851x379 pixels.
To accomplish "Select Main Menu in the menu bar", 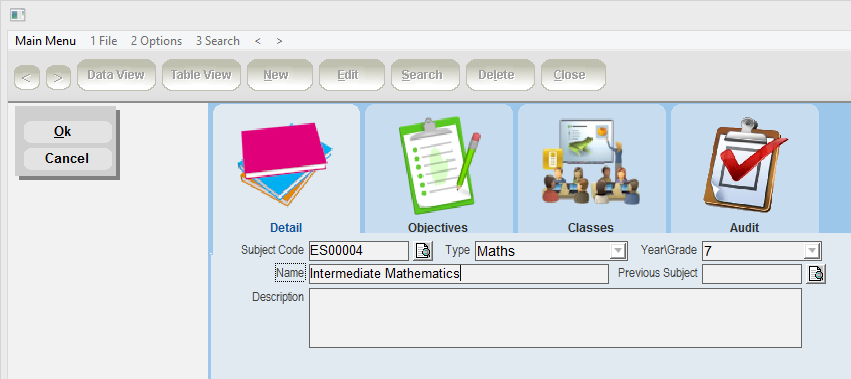I will click(x=46, y=41).
